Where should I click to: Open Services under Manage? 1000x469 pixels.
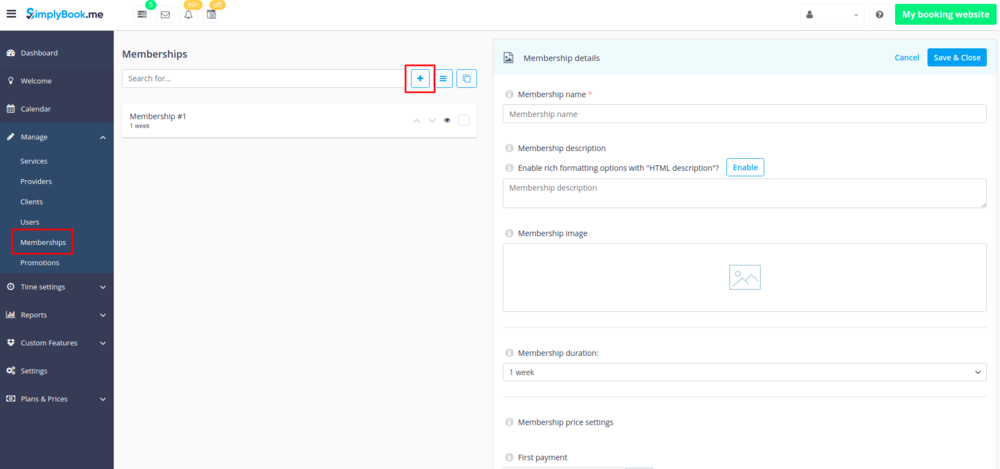point(34,161)
